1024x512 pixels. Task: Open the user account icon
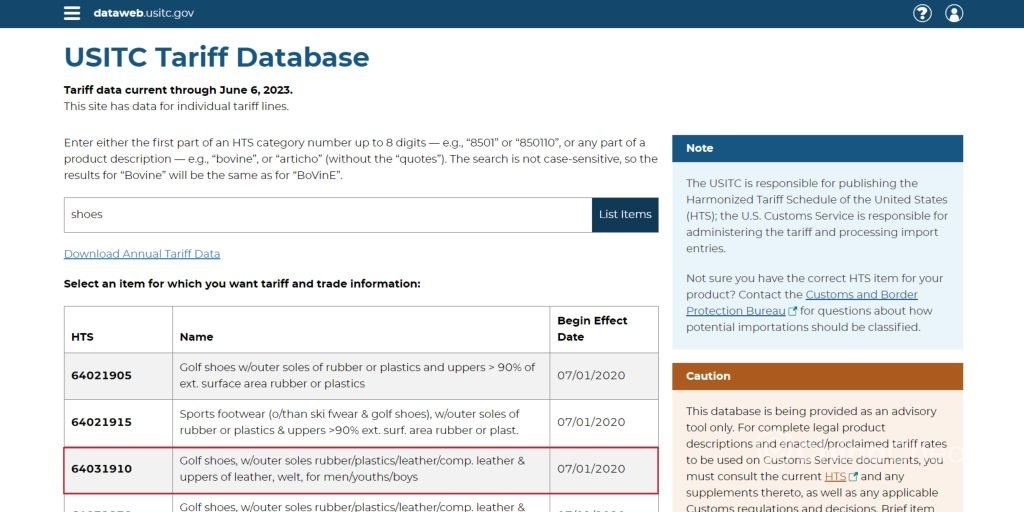tap(954, 13)
